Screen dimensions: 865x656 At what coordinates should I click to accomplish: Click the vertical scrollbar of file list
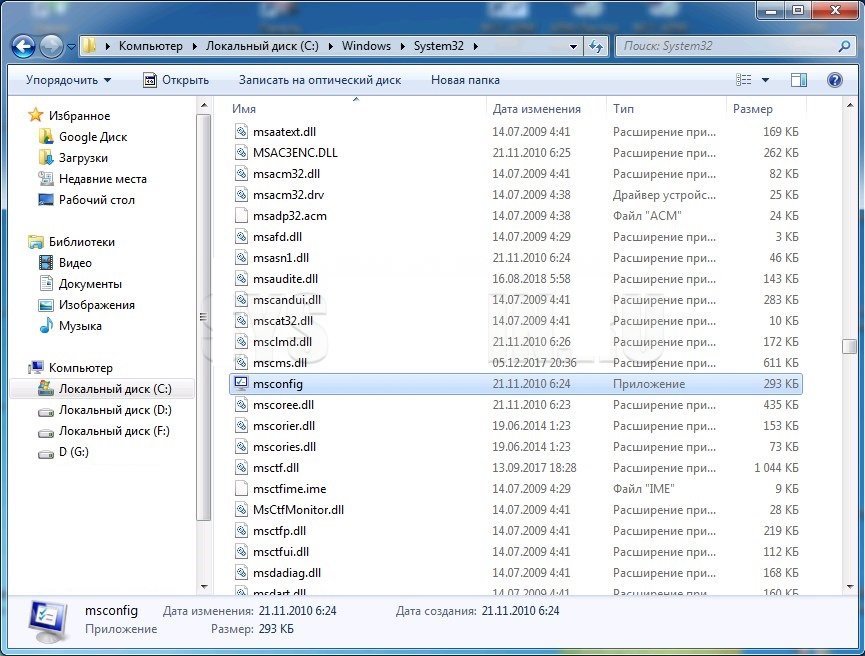849,346
